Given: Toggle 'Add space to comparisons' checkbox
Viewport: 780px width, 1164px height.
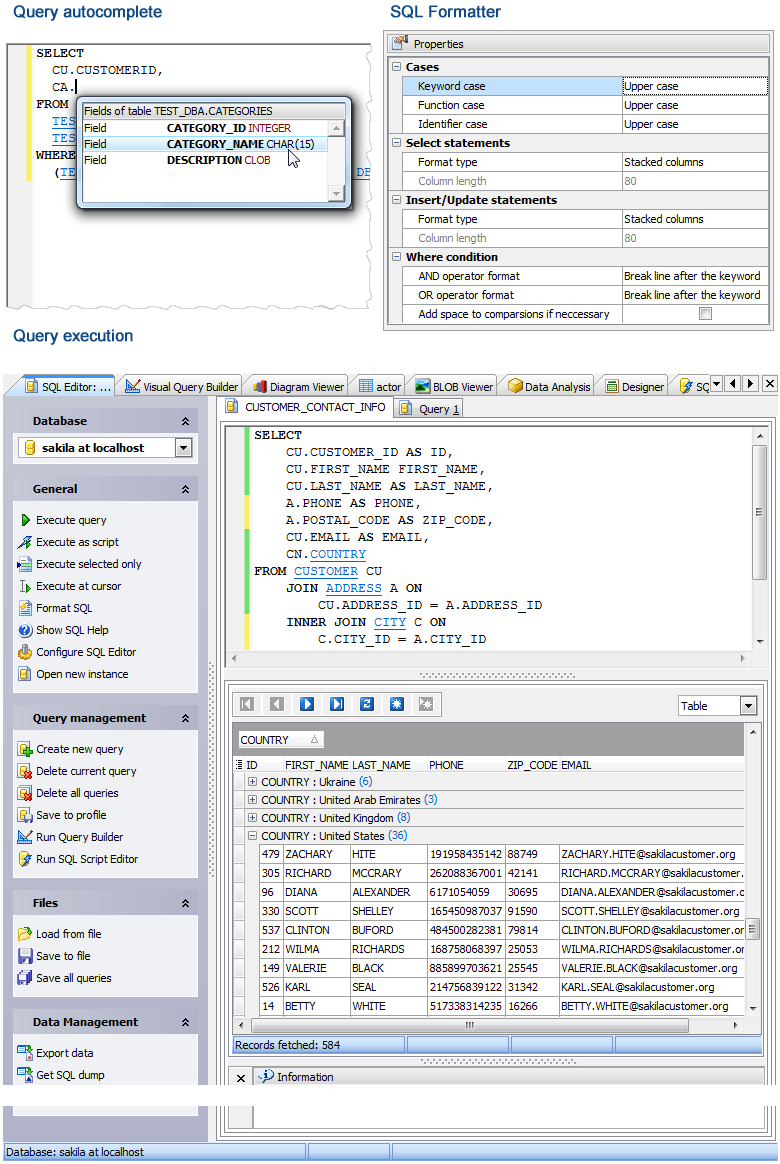Looking at the screenshot, I should [705, 314].
